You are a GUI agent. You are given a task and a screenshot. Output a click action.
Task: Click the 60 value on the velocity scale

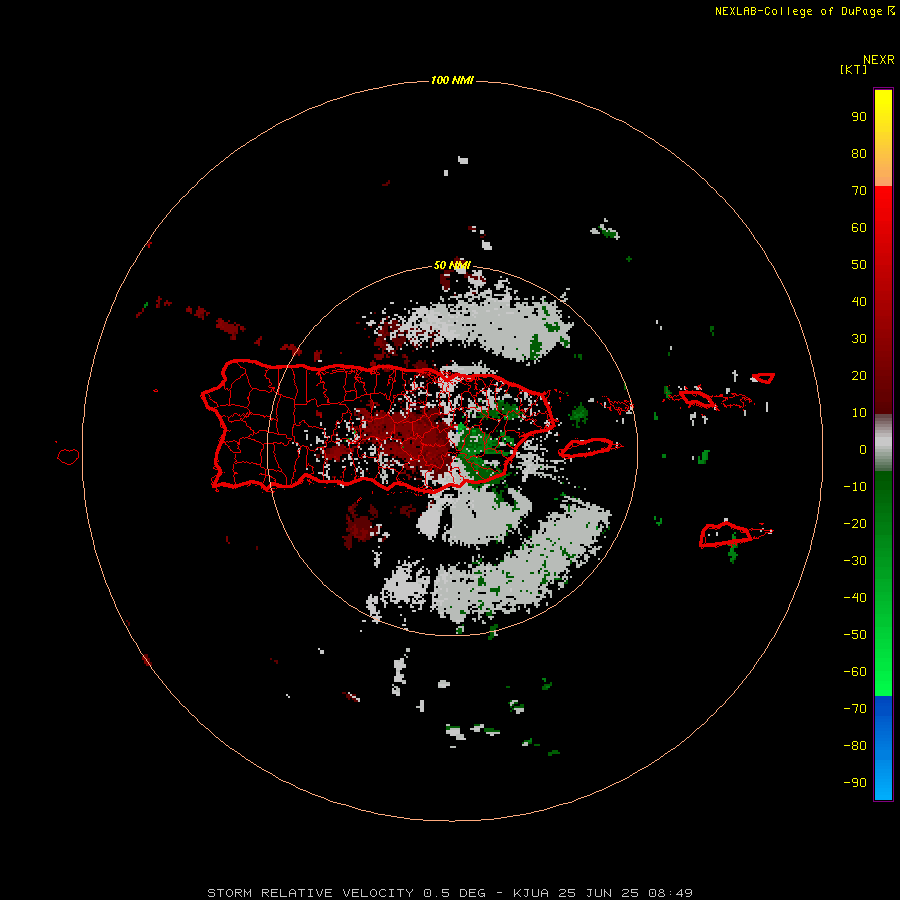pyautogui.click(x=859, y=228)
